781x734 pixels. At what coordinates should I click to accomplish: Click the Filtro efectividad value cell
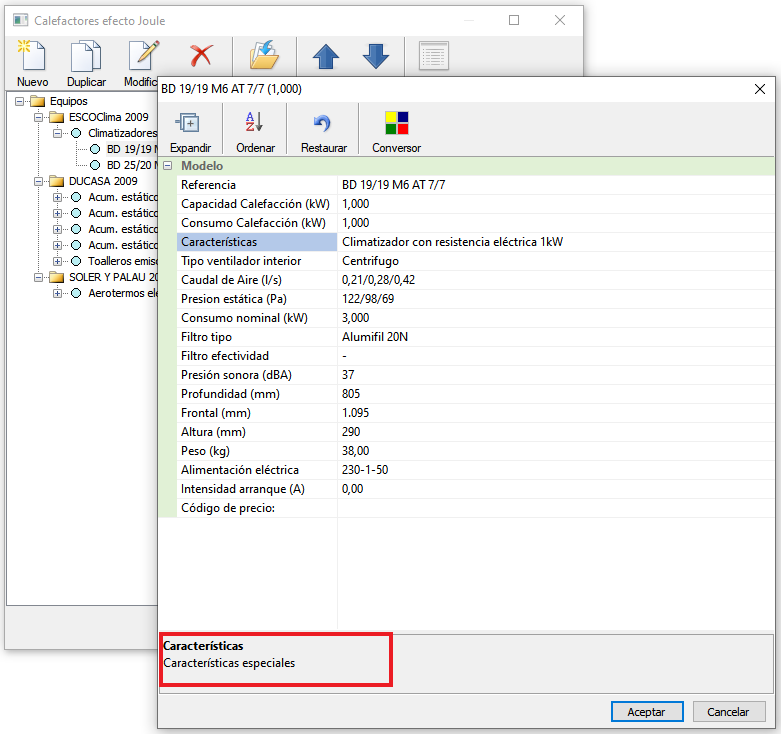coord(555,356)
